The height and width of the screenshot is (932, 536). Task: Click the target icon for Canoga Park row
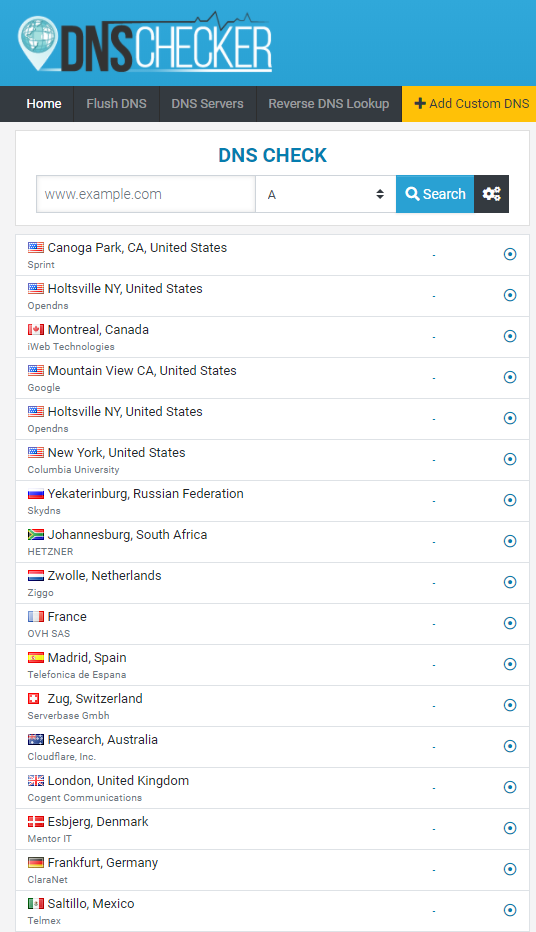(x=510, y=254)
